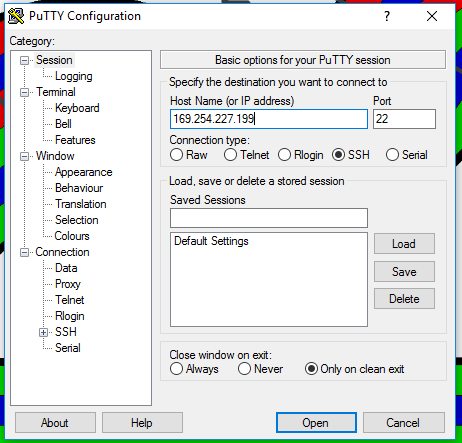Image resolution: width=462 pixels, height=443 pixels.
Task: Click the question mark help icon
Action: coord(387,16)
